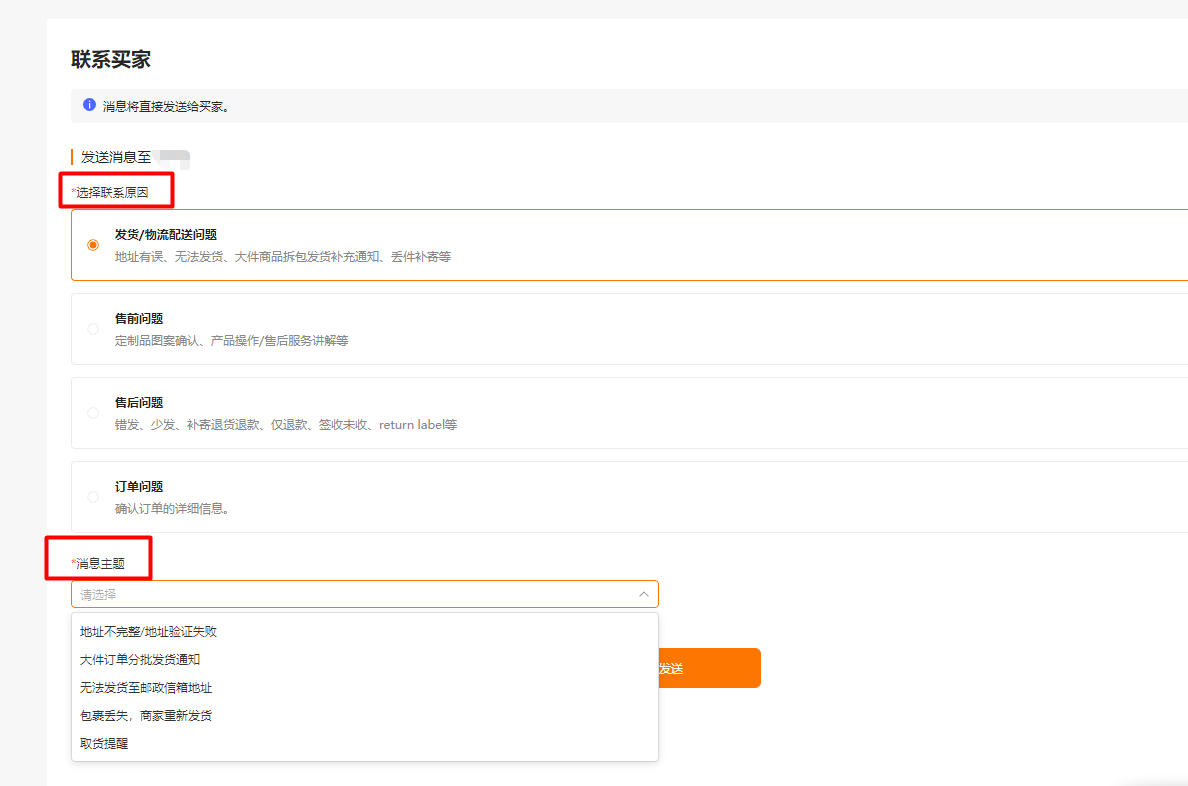Click the 消息主题 field label
Viewport: 1188px width, 786px height.
click(100, 563)
